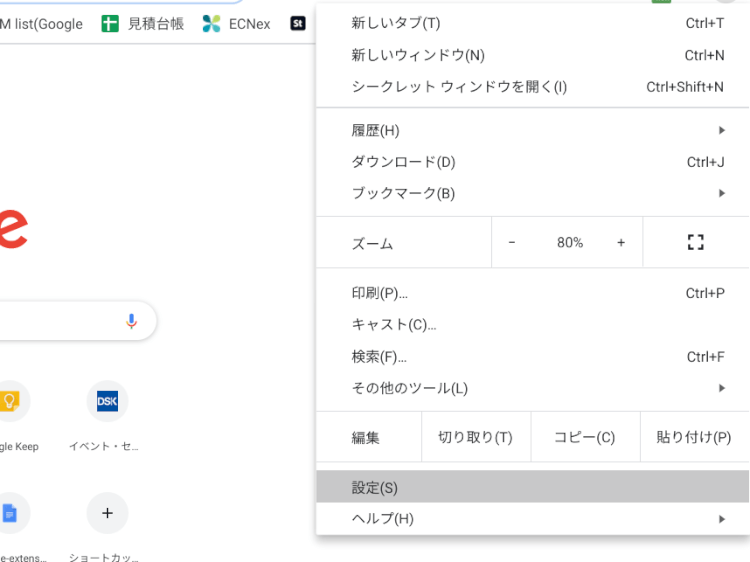This screenshot has height=562, width=750.
Task: Decrease zoom with the minus button
Action: [512, 242]
